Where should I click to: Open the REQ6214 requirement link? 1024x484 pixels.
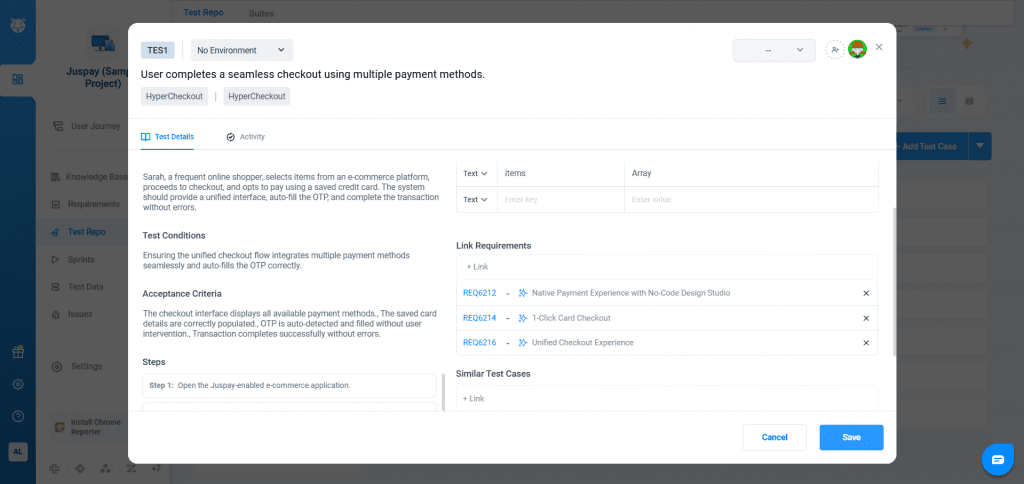point(479,318)
